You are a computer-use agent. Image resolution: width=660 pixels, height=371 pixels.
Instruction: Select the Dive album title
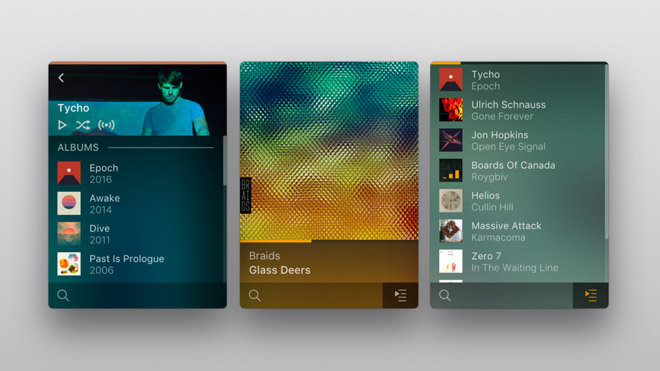point(99,229)
